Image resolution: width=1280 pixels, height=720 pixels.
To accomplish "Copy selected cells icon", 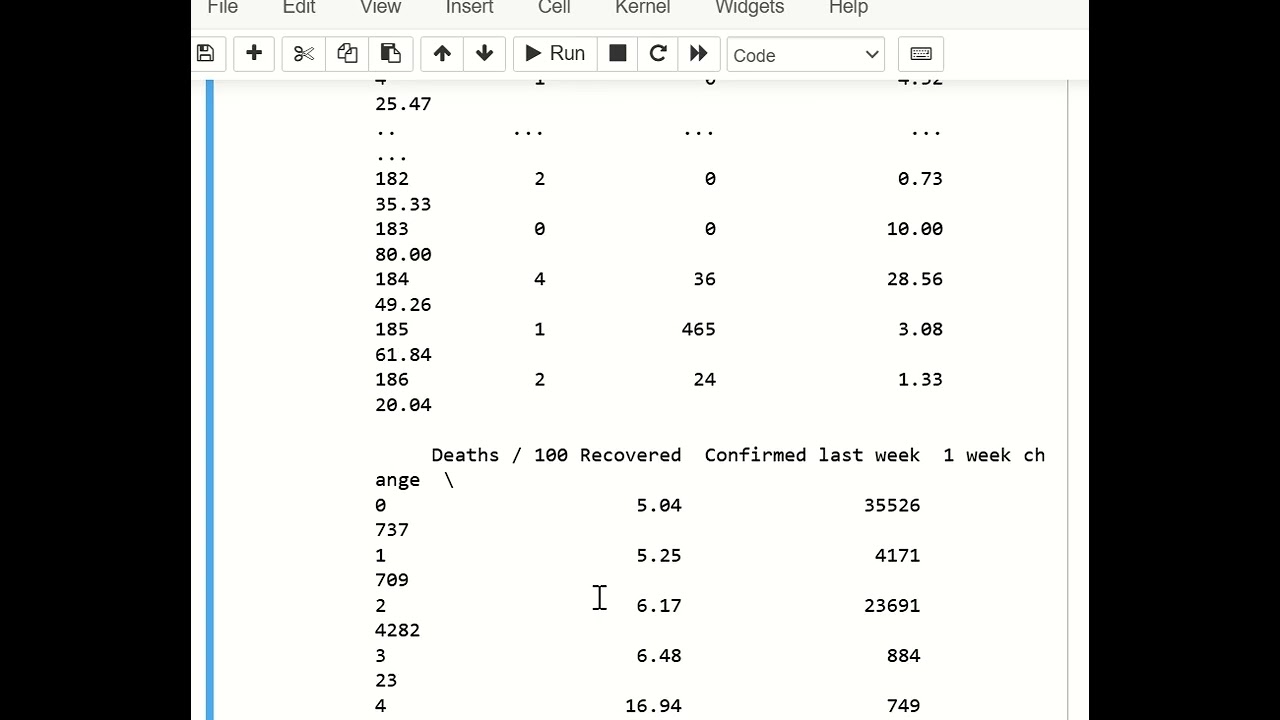I will [347, 54].
